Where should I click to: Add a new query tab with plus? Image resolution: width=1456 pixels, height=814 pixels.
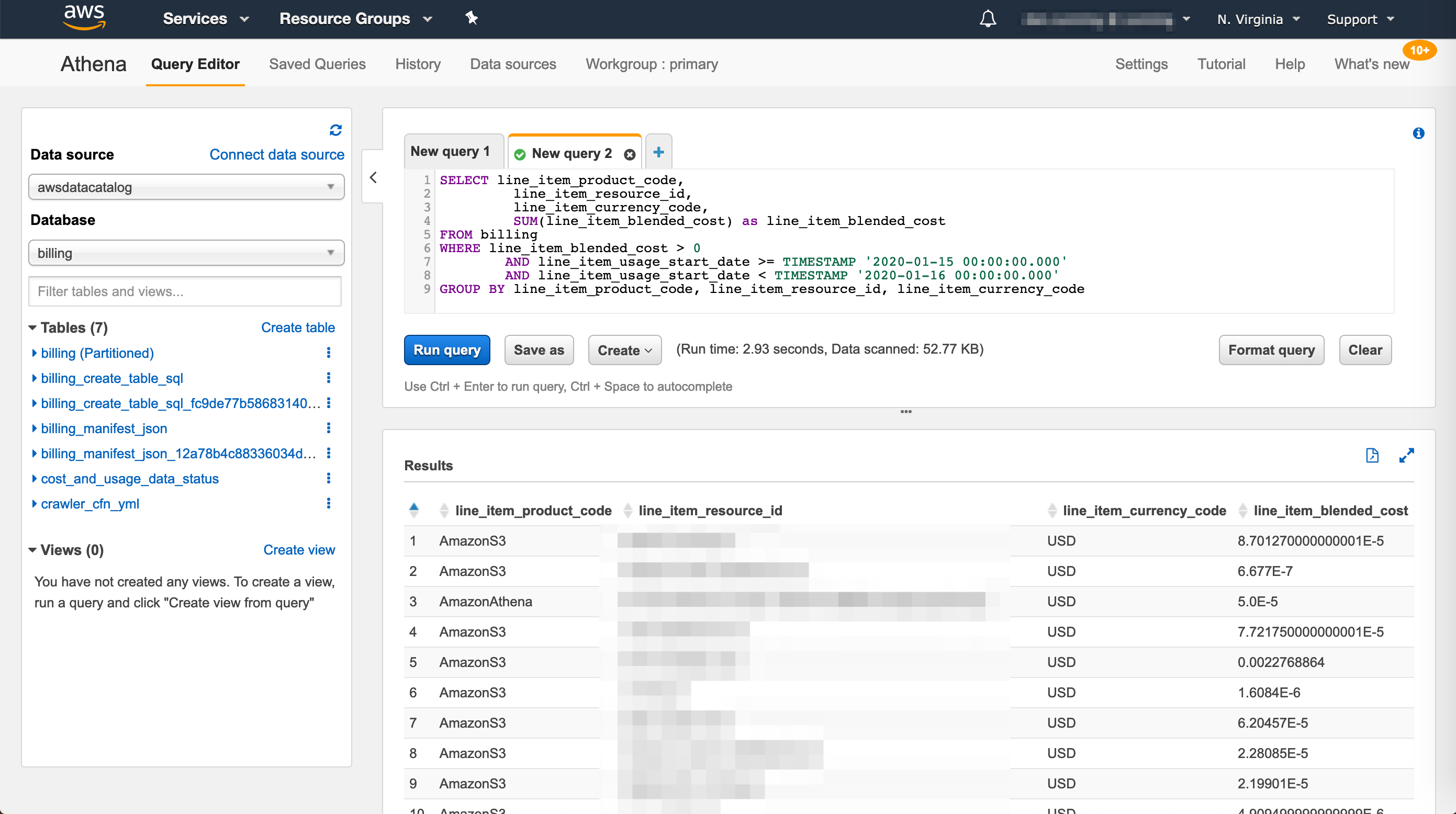coord(658,152)
